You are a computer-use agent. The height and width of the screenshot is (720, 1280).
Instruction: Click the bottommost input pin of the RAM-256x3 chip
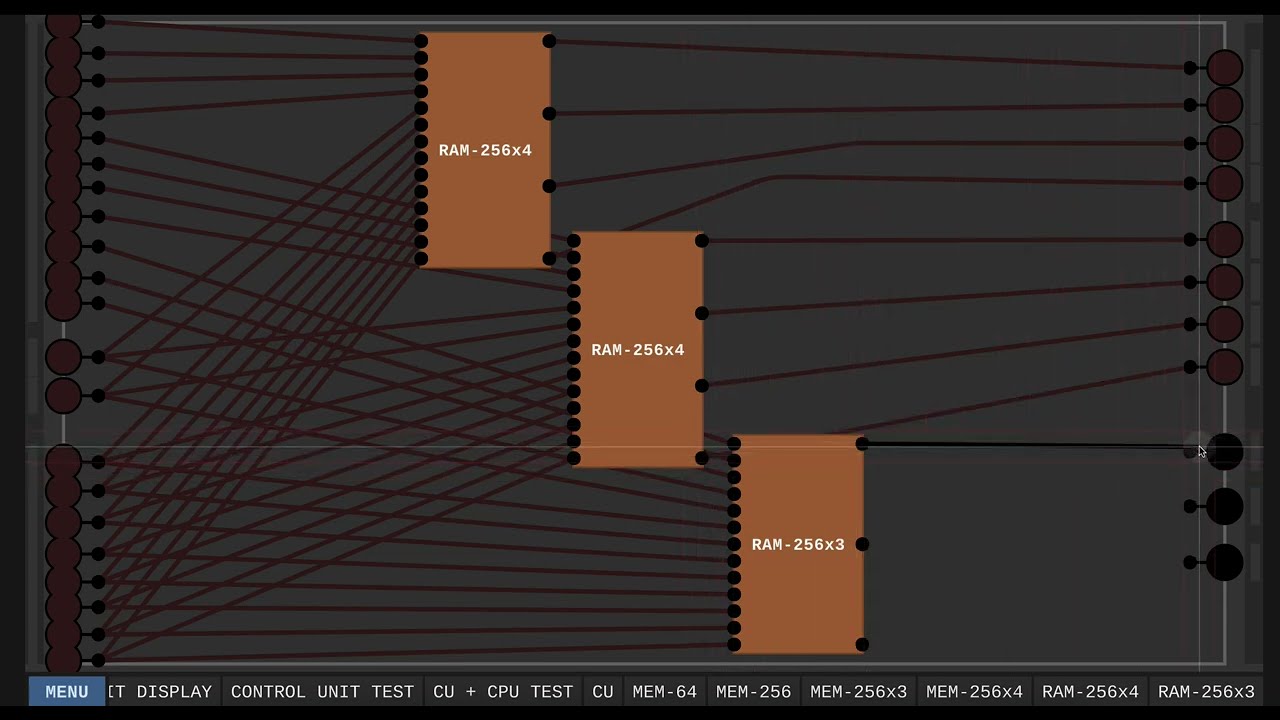(734, 645)
